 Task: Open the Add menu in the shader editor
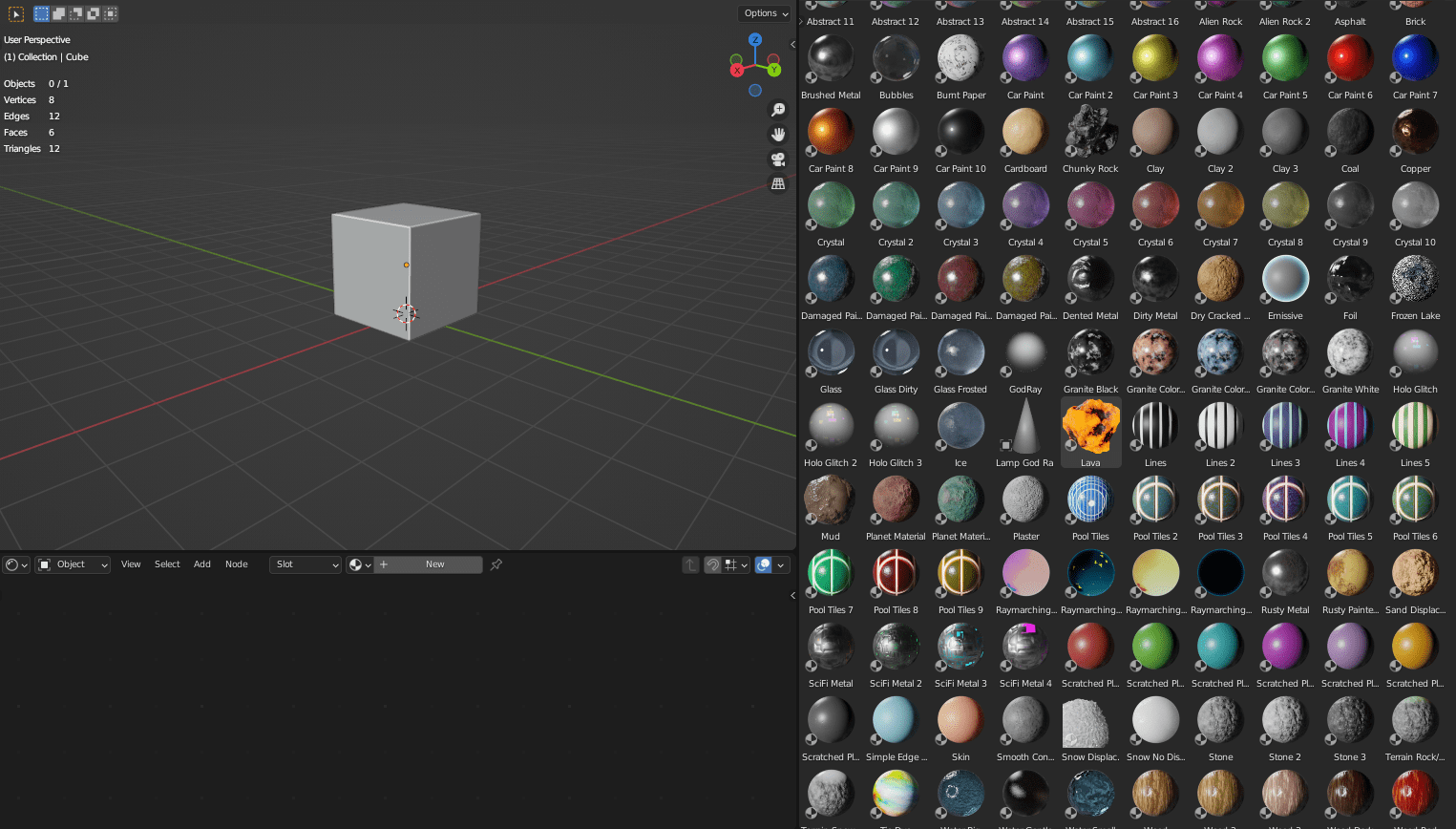[201, 564]
